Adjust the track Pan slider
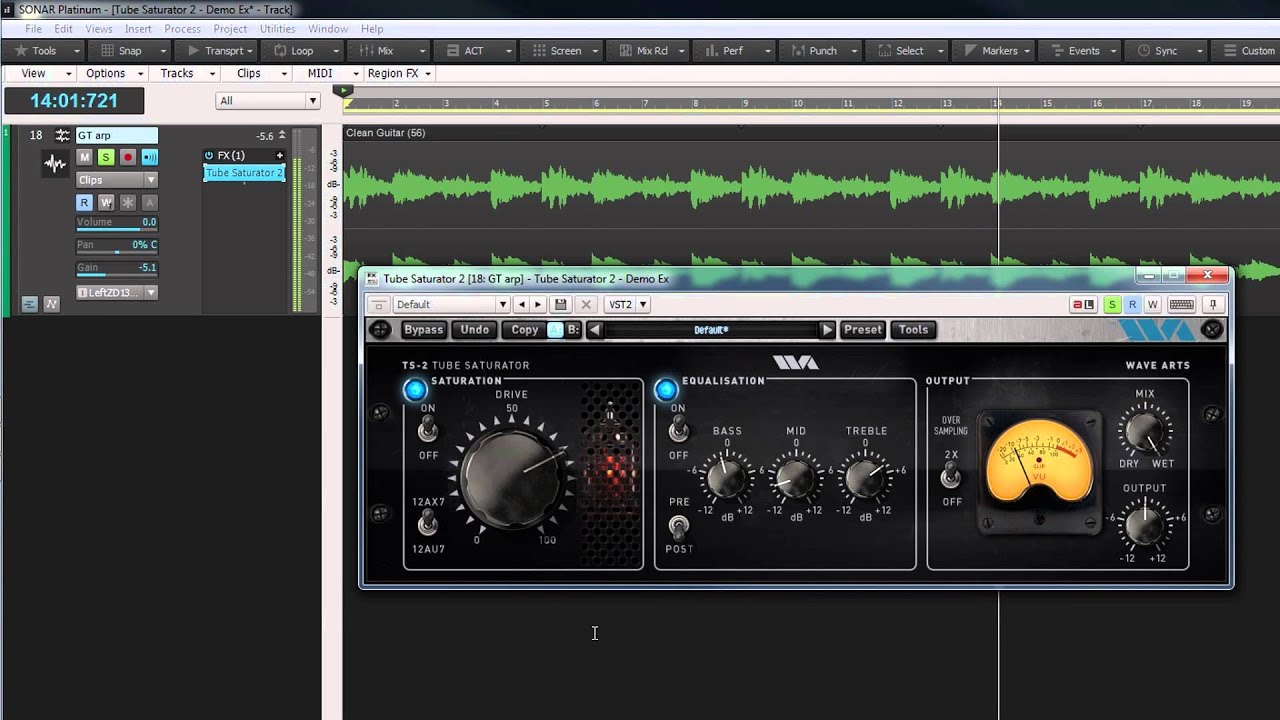 117,245
